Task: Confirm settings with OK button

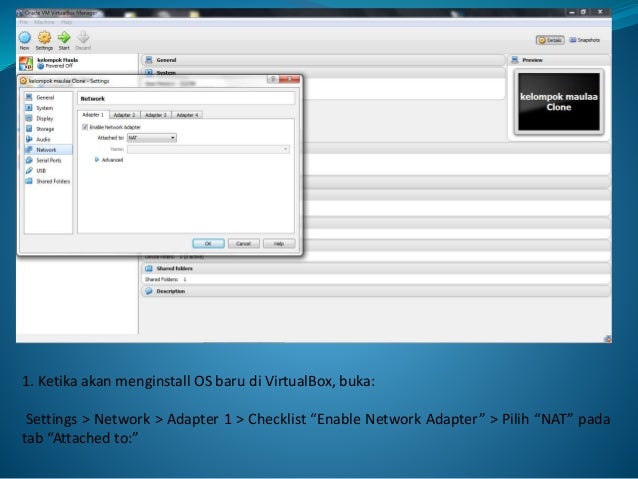Action: (208, 243)
